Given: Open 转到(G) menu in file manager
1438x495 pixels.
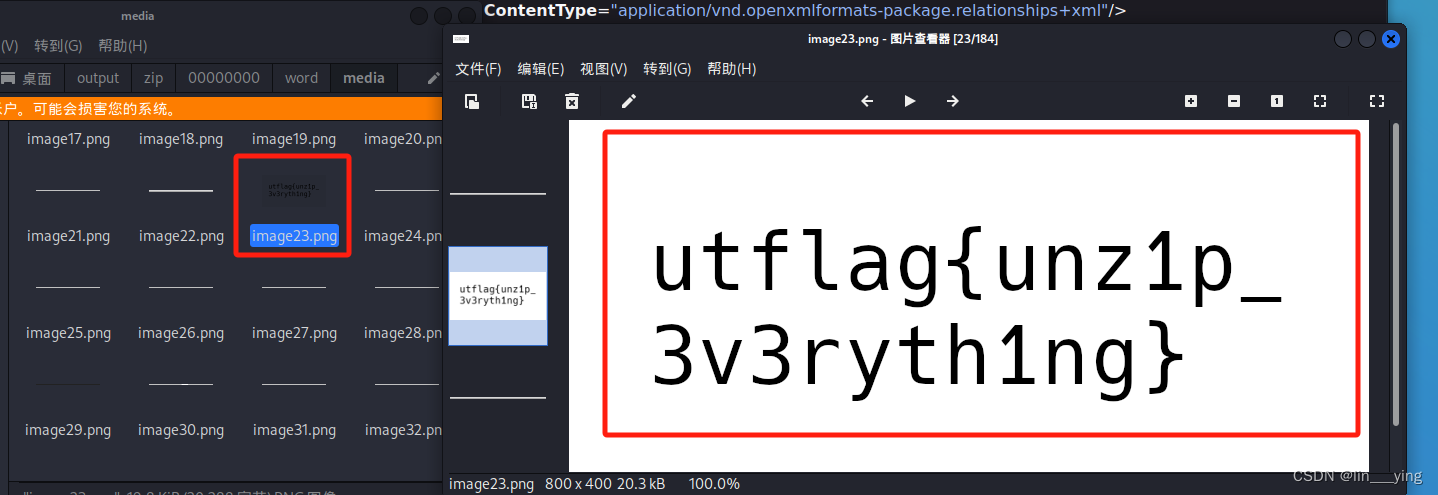Looking at the screenshot, I should [58, 46].
